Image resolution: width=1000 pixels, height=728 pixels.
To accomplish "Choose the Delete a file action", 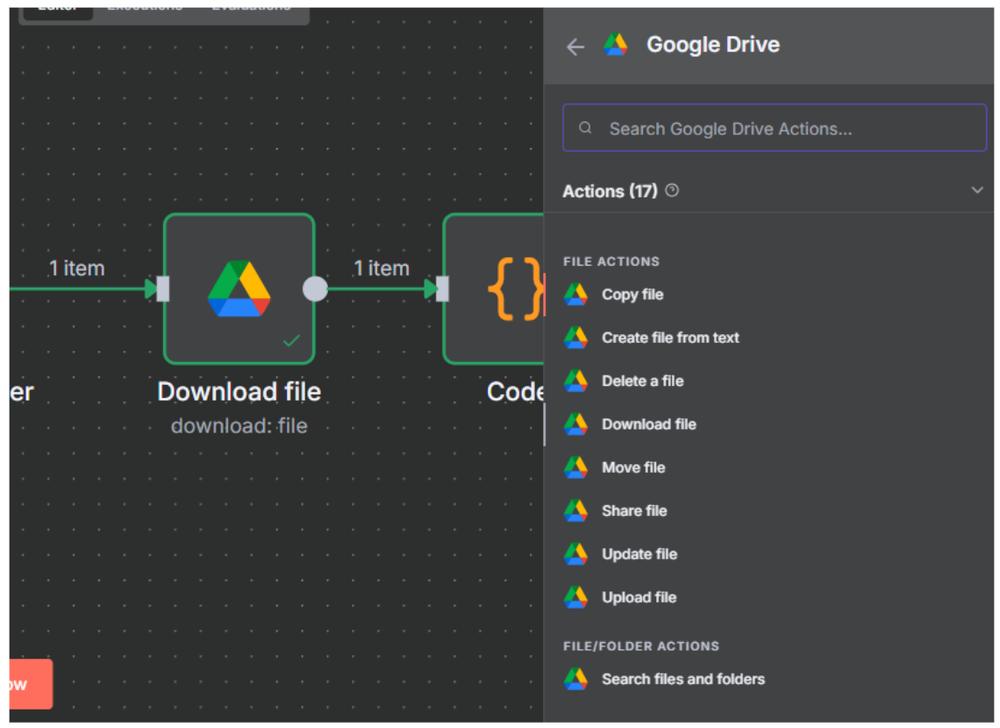I will [x=643, y=381].
